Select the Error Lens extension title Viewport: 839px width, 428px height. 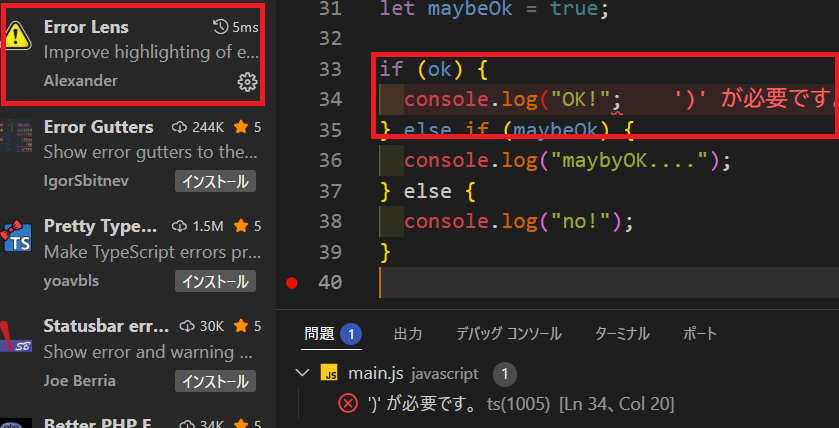click(x=86, y=27)
